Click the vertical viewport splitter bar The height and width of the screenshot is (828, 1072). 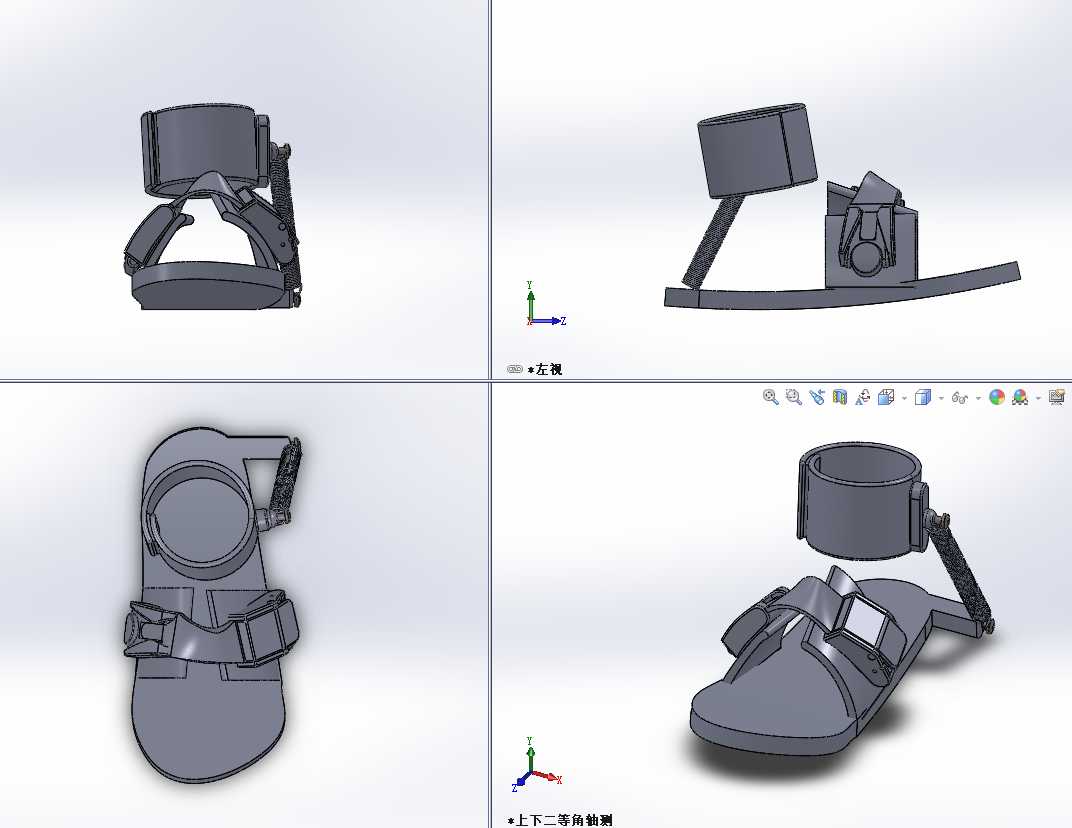tap(490, 200)
